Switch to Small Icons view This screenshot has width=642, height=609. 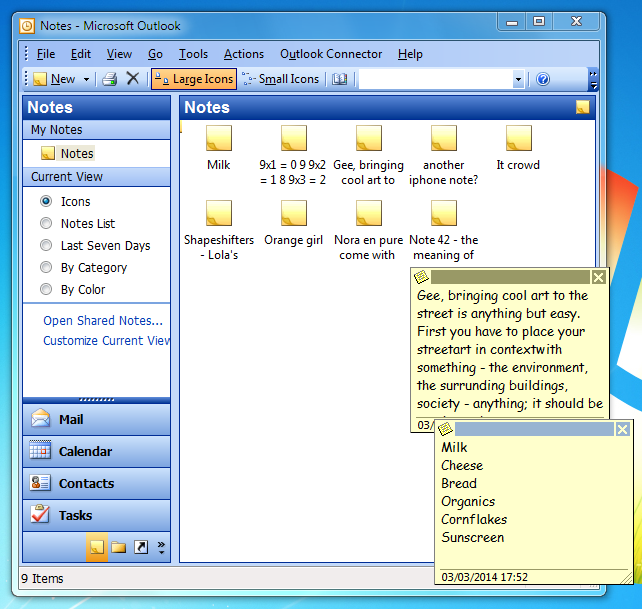click(281, 79)
